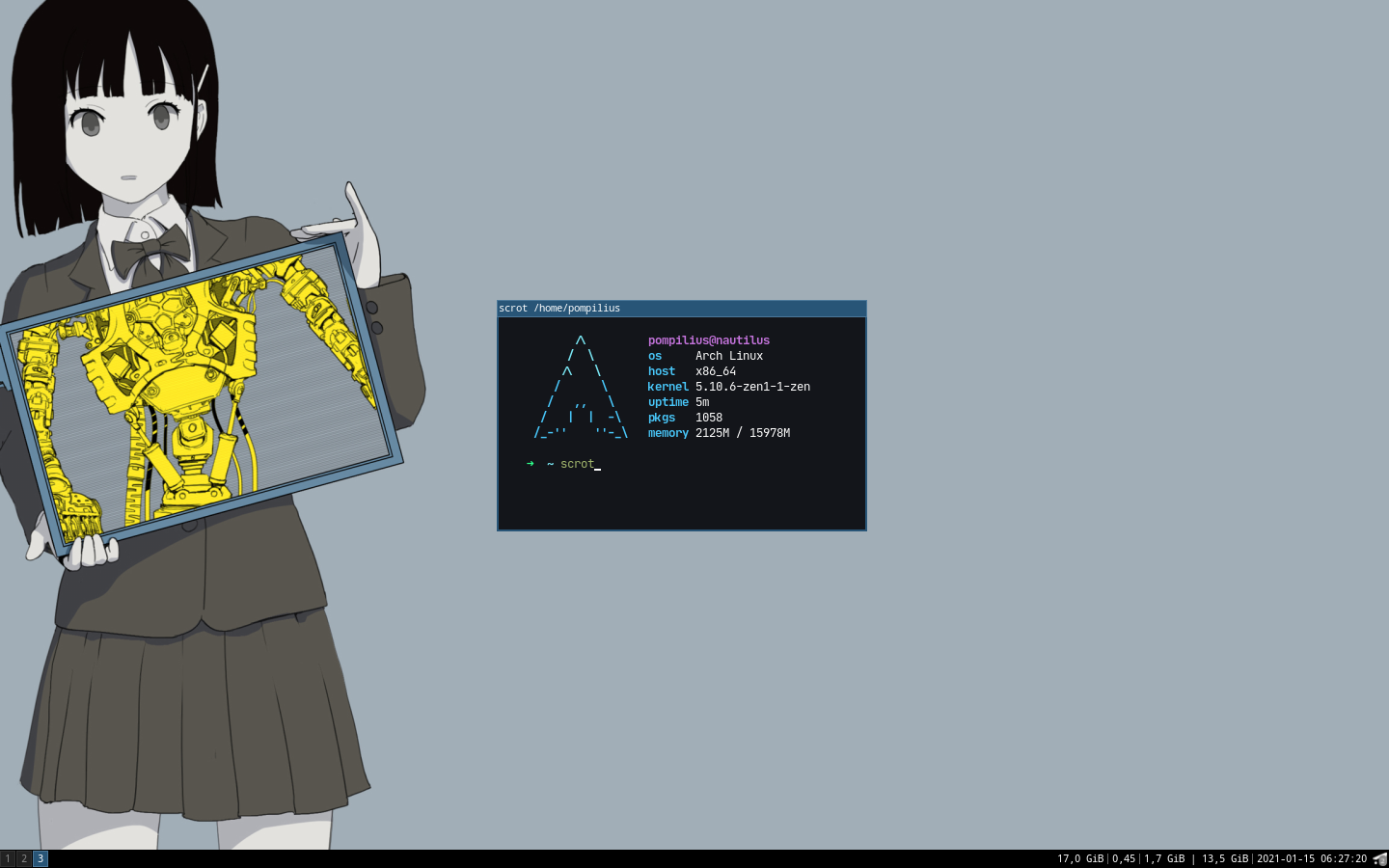
Task: Click the date "2021-01-15" in the status bar
Action: point(1285,858)
